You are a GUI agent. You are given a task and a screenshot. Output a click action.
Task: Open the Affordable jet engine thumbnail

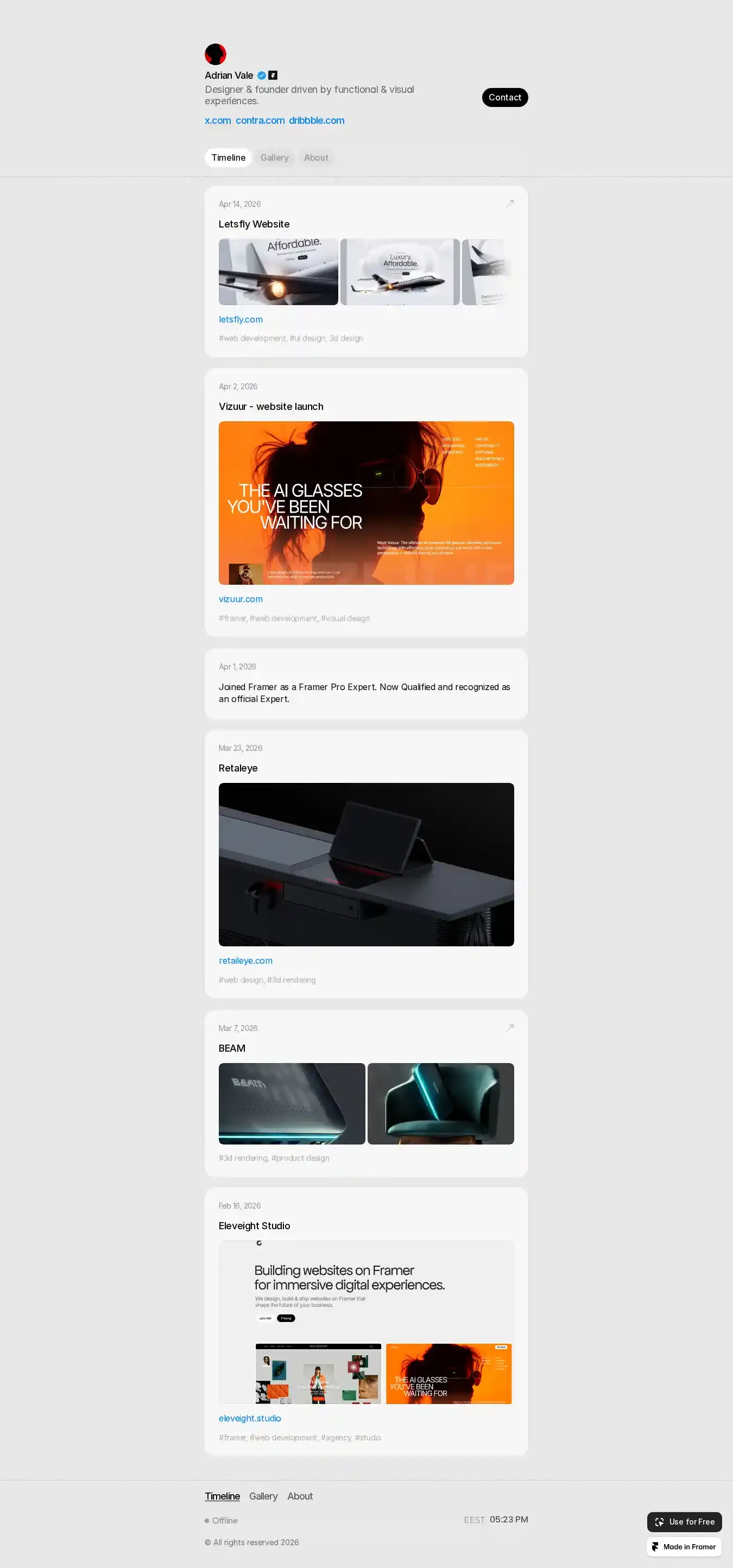(x=278, y=271)
